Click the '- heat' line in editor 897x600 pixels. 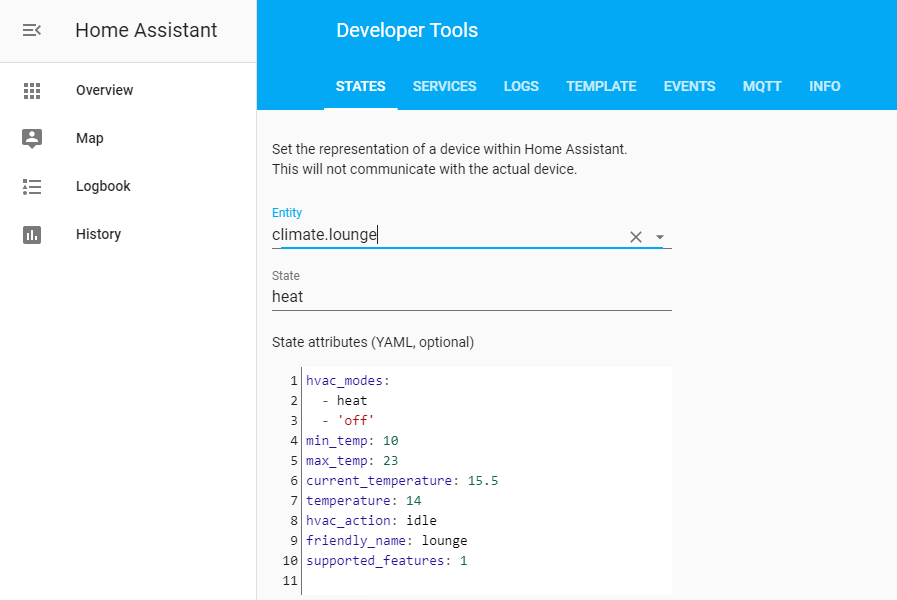(344, 401)
